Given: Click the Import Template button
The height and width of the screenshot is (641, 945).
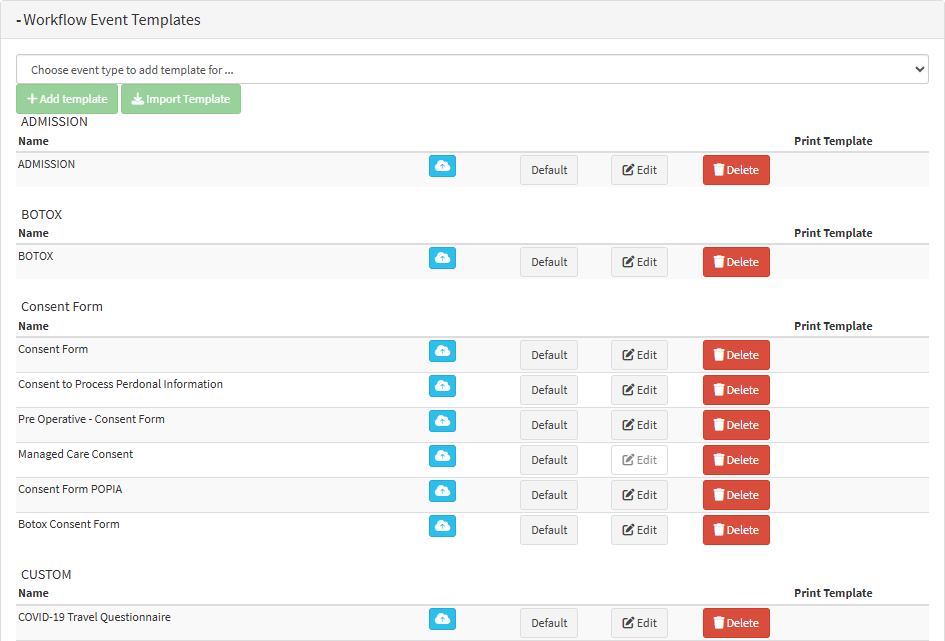Looking at the screenshot, I should point(181,99).
